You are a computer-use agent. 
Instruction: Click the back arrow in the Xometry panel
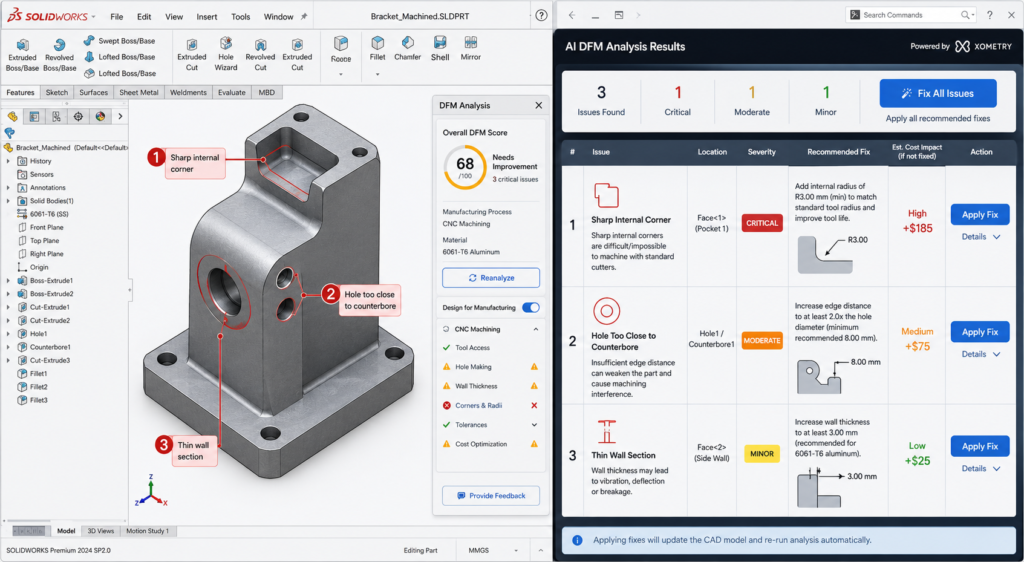pos(571,15)
